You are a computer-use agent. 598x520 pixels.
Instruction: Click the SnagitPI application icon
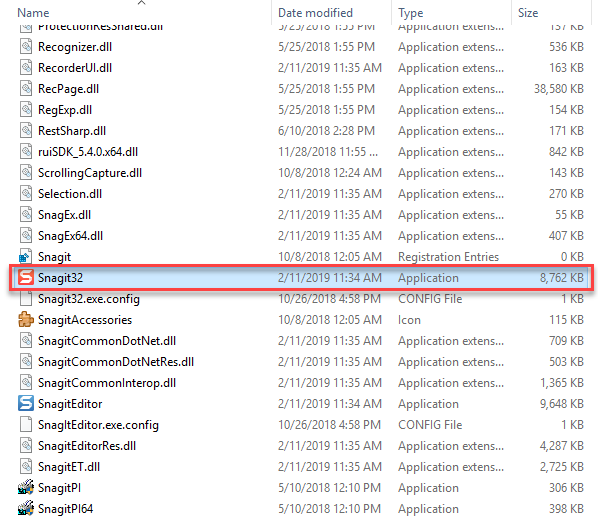pyautogui.click(x=26, y=488)
